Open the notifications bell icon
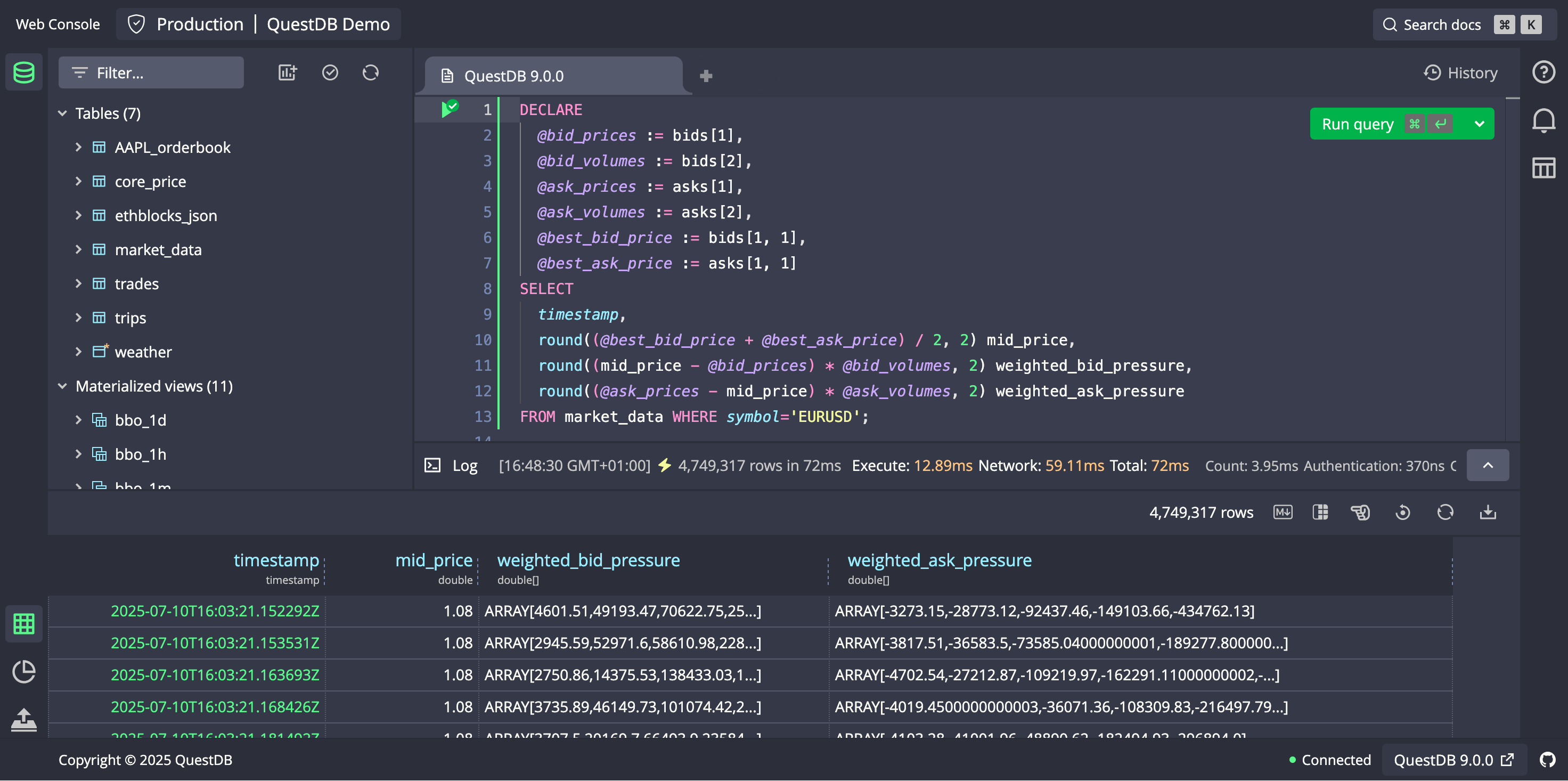Image resolution: width=1568 pixels, height=781 pixels. tap(1543, 120)
